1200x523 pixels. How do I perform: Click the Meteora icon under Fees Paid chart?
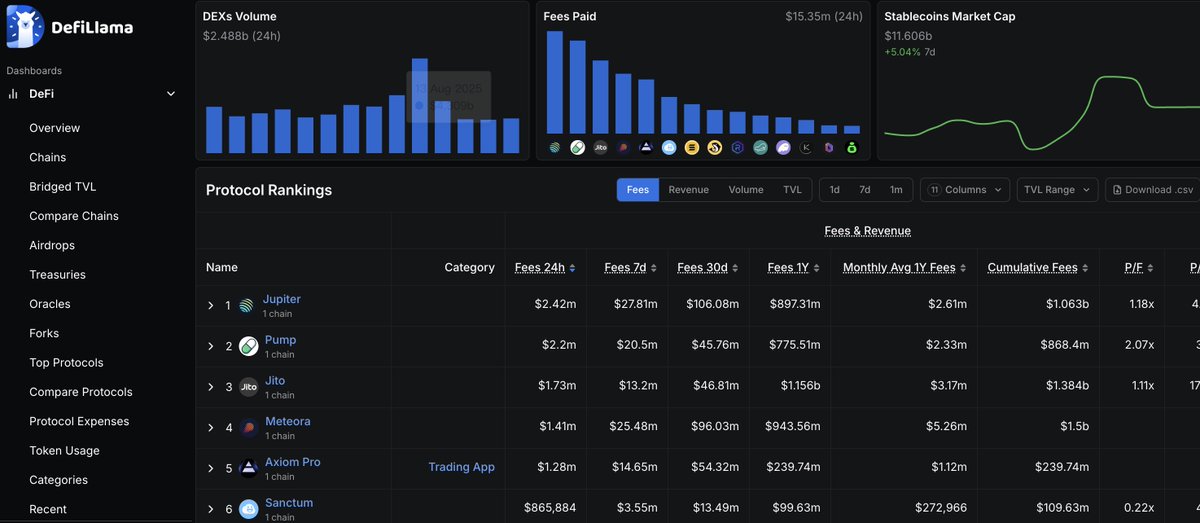[623, 147]
